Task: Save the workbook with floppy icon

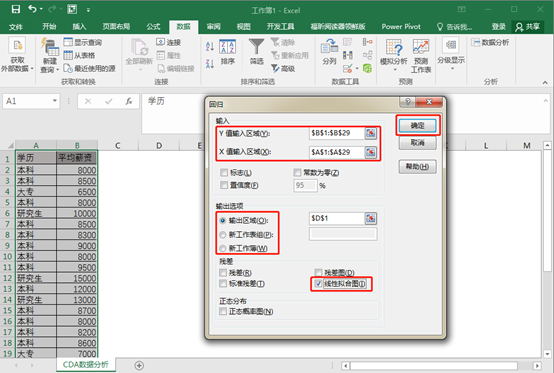Action: (16, 9)
